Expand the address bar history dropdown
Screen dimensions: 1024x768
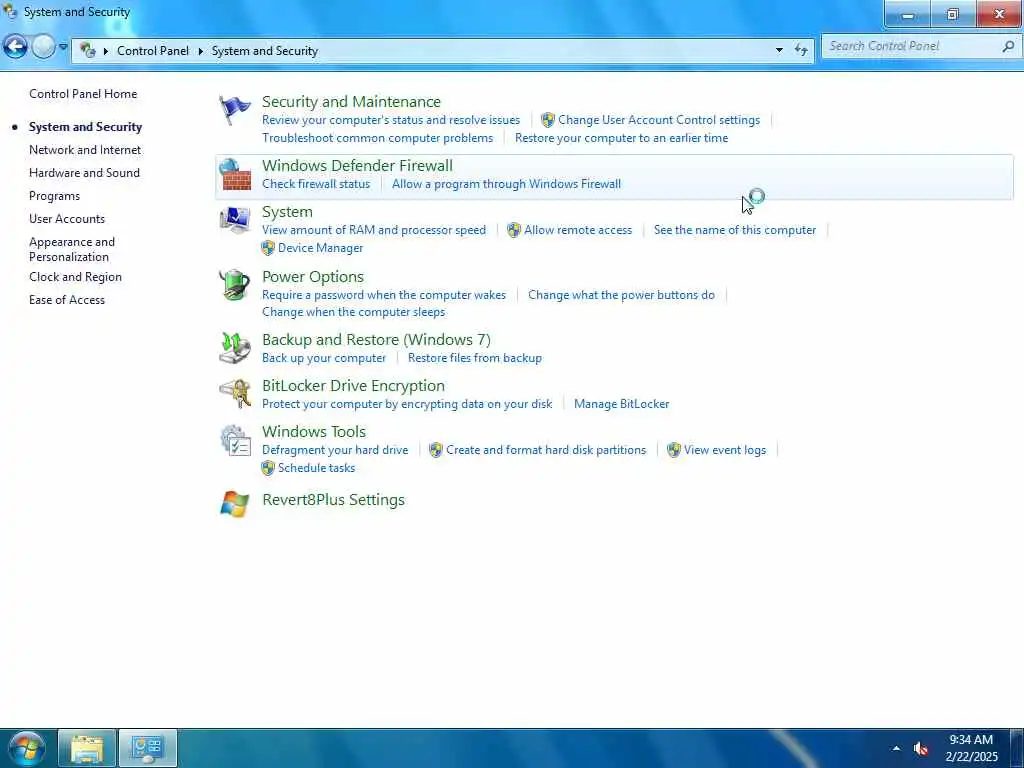[779, 50]
